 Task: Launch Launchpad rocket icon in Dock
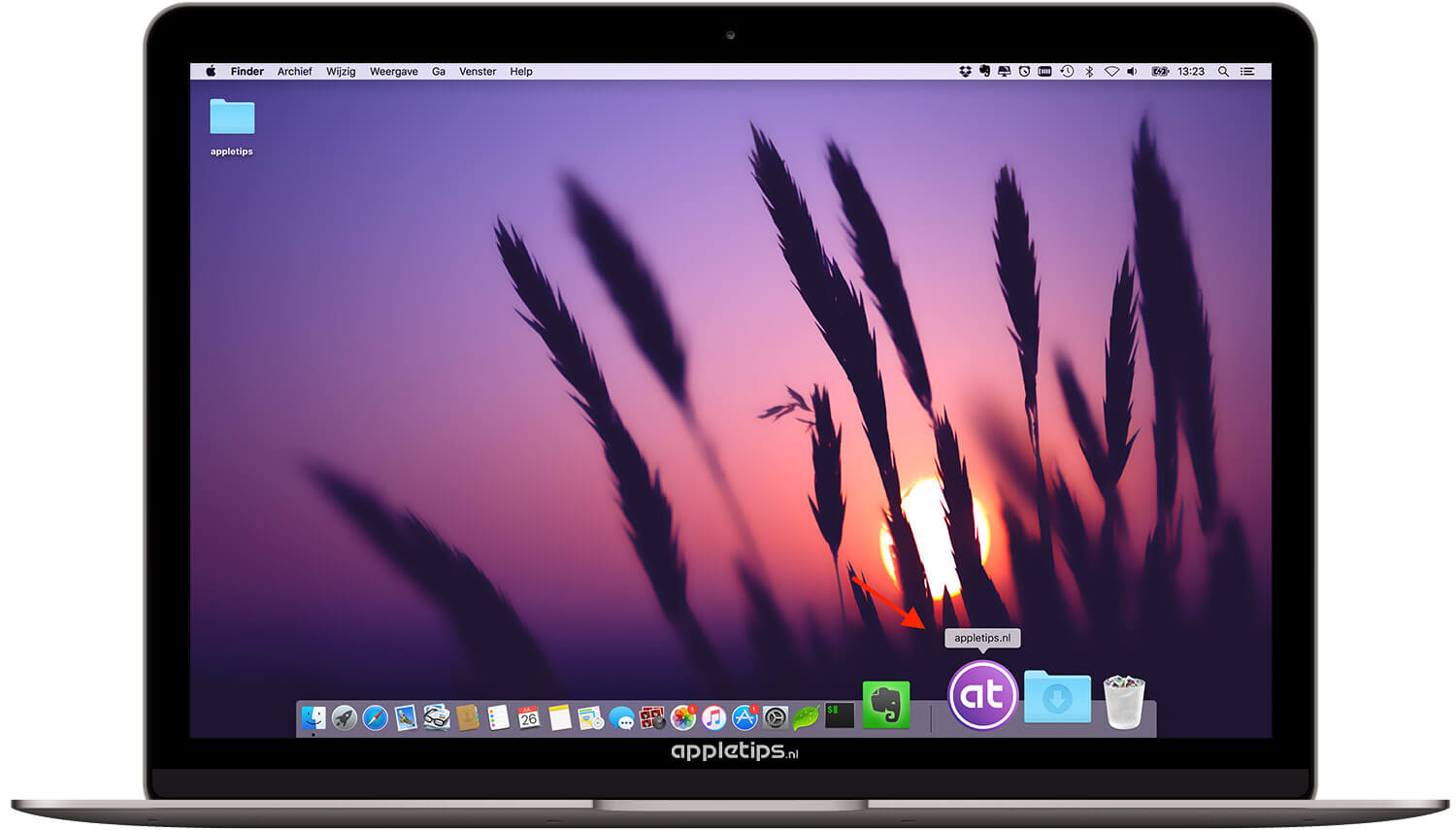click(x=344, y=717)
